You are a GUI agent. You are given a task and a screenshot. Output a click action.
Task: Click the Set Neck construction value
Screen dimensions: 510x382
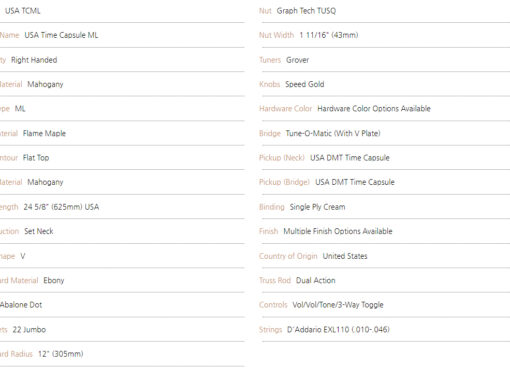[x=39, y=231]
